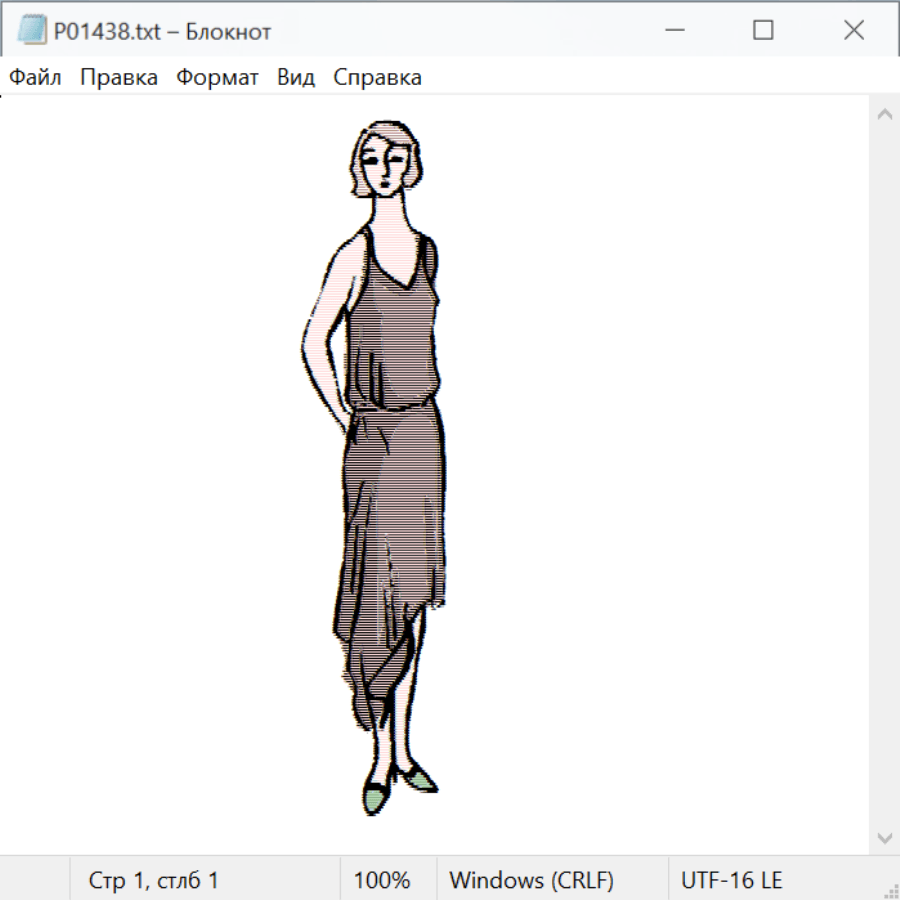Minimize the Блокнот window
900x900 pixels.
point(675,31)
